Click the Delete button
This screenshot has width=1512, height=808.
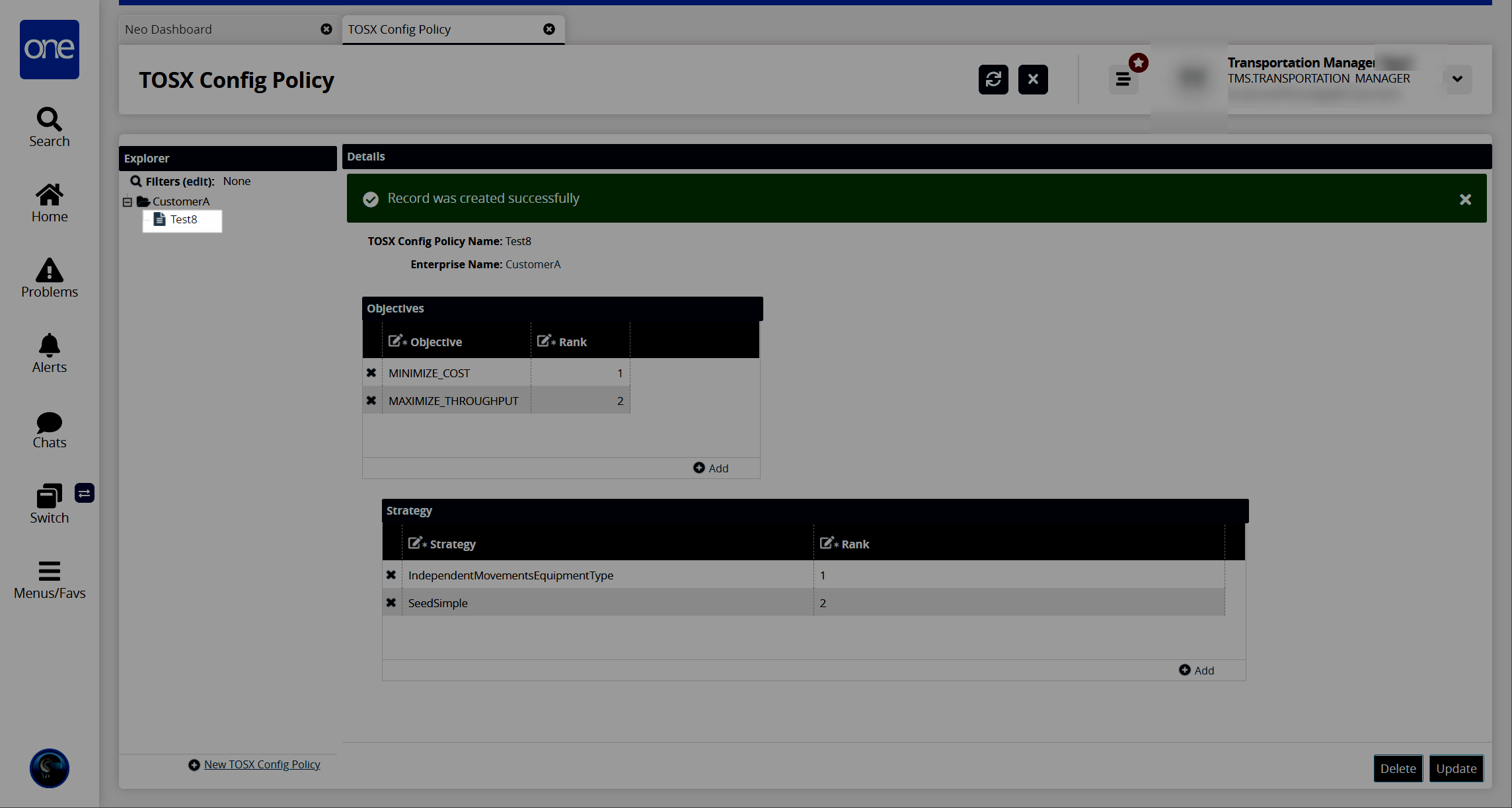click(1398, 768)
